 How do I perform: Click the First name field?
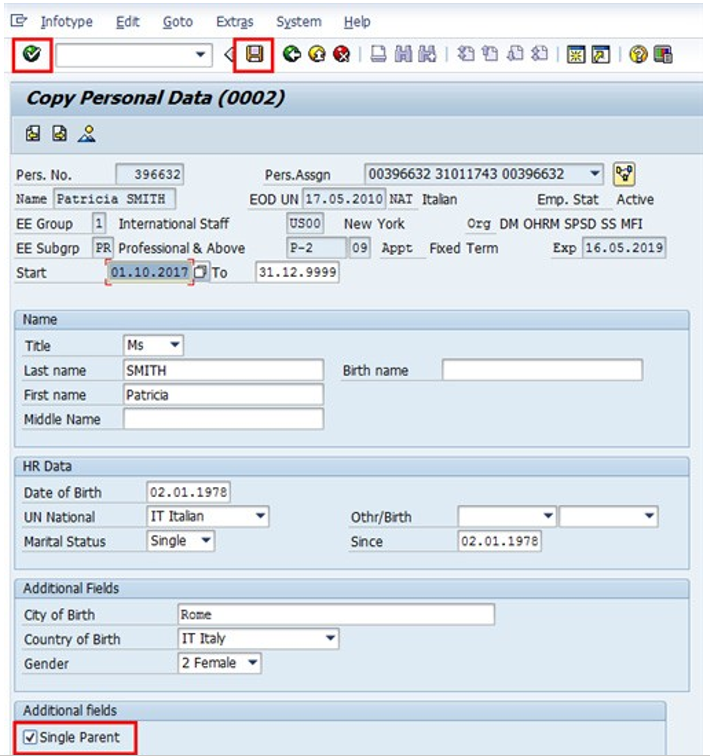click(223, 394)
